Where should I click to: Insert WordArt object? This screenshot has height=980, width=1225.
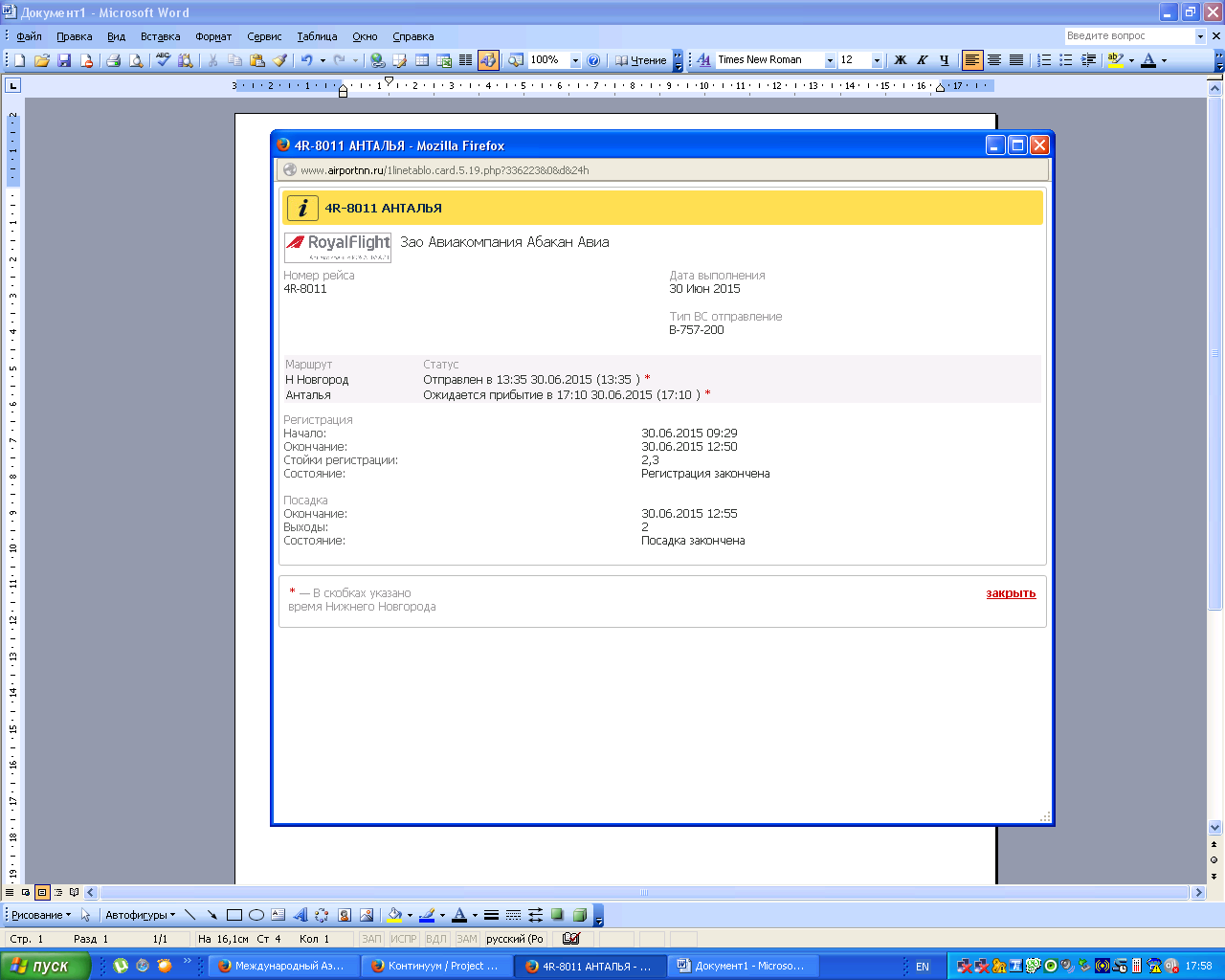tap(300, 915)
